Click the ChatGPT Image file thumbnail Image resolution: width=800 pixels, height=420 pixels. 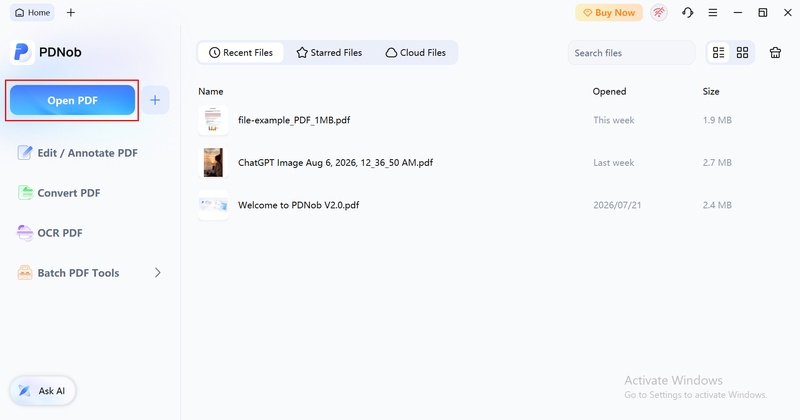point(213,163)
